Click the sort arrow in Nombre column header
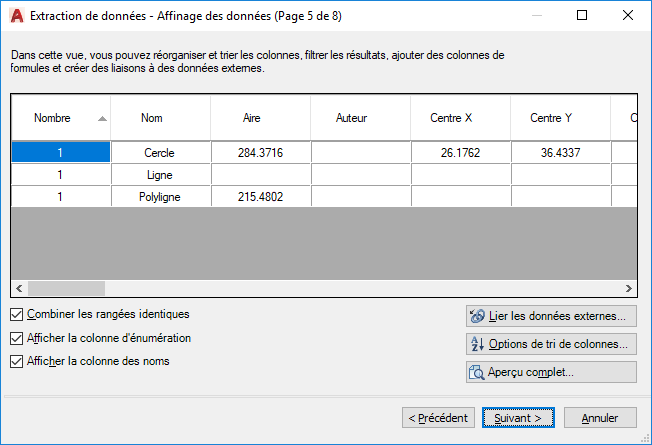Viewport: 652px width, 445px height. (102, 119)
